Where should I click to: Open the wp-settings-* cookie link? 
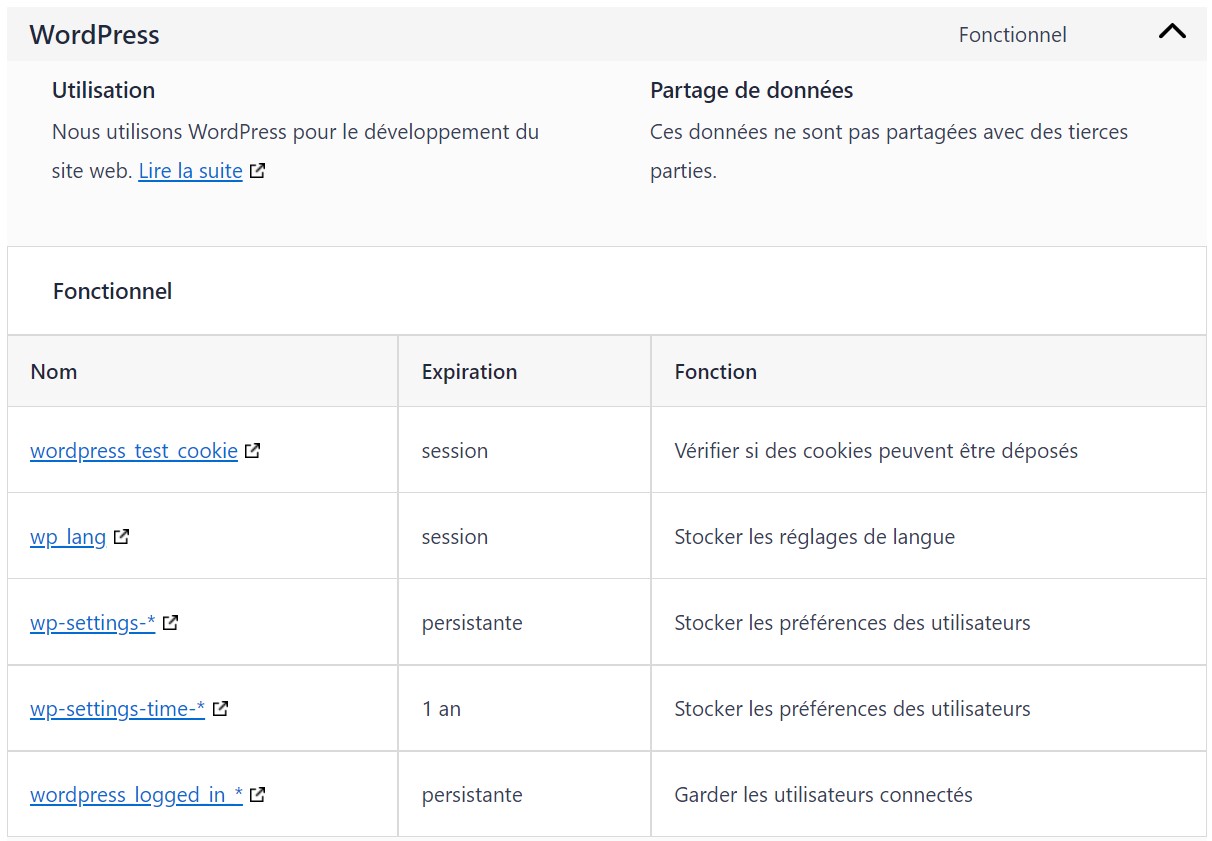tap(93, 623)
